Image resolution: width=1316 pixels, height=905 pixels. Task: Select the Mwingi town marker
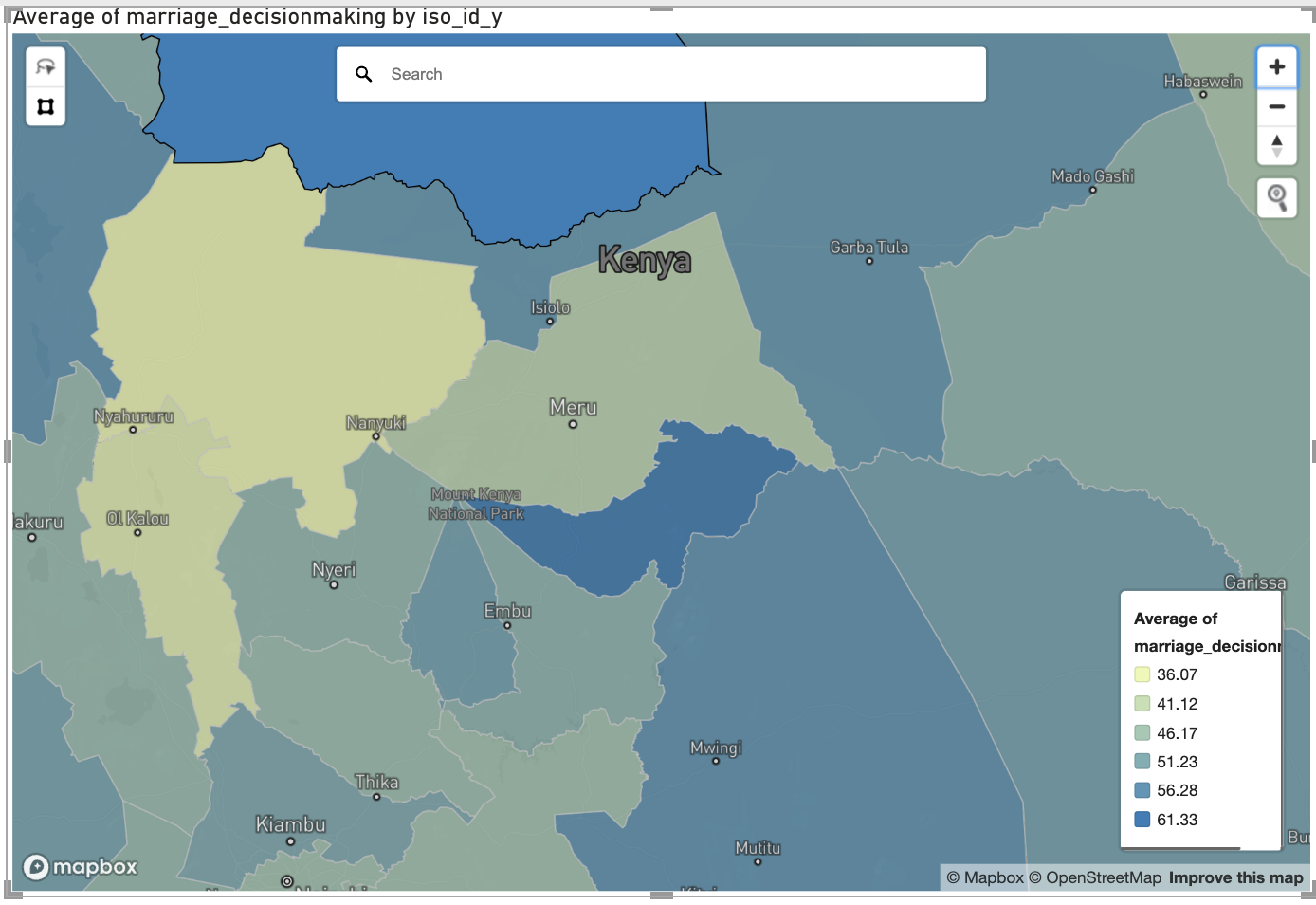click(716, 759)
